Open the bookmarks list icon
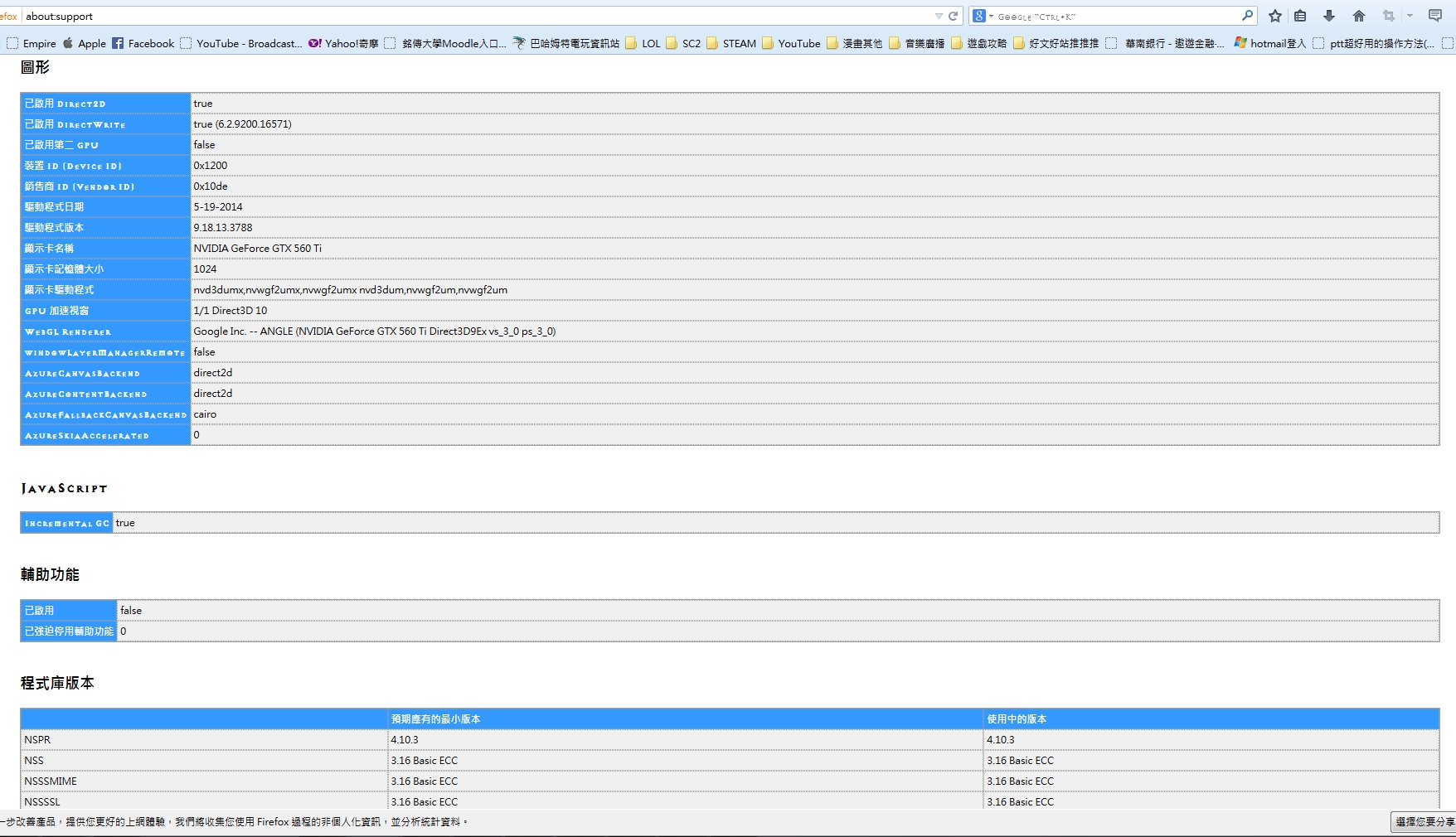1456x837 pixels. coord(1300,16)
